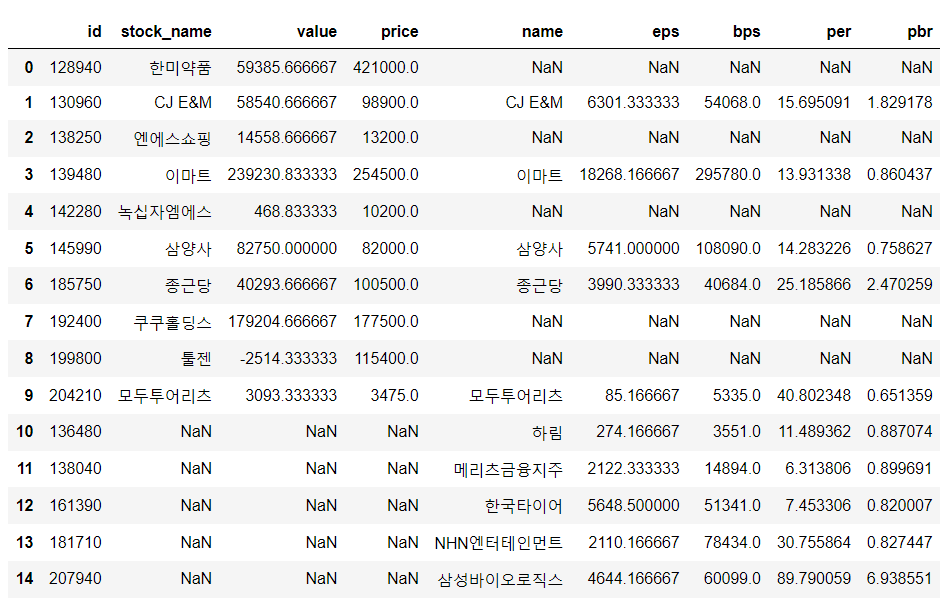Select per cell 15.695091

pyautogui.click(x=814, y=102)
